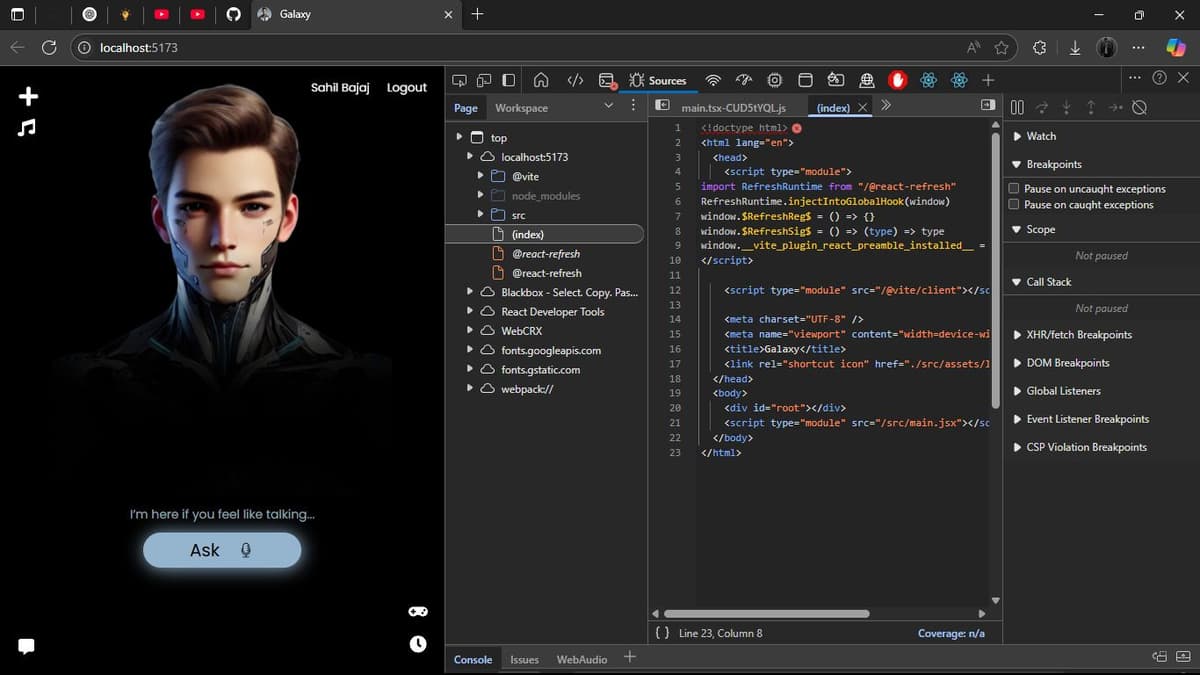1200x675 pixels.
Task: Toggle pretty print curly braces button
Action: click(x=662, y=633)
